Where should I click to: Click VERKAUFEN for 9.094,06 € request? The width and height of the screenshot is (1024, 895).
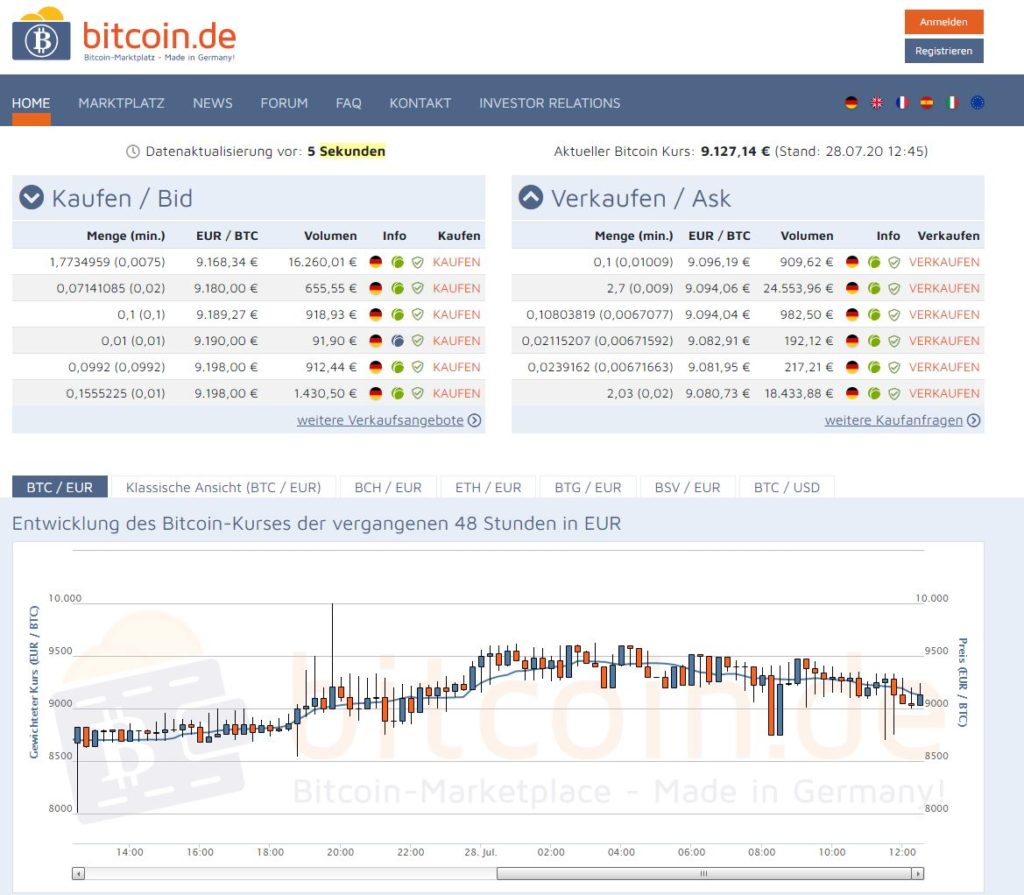tap(944, 288)
